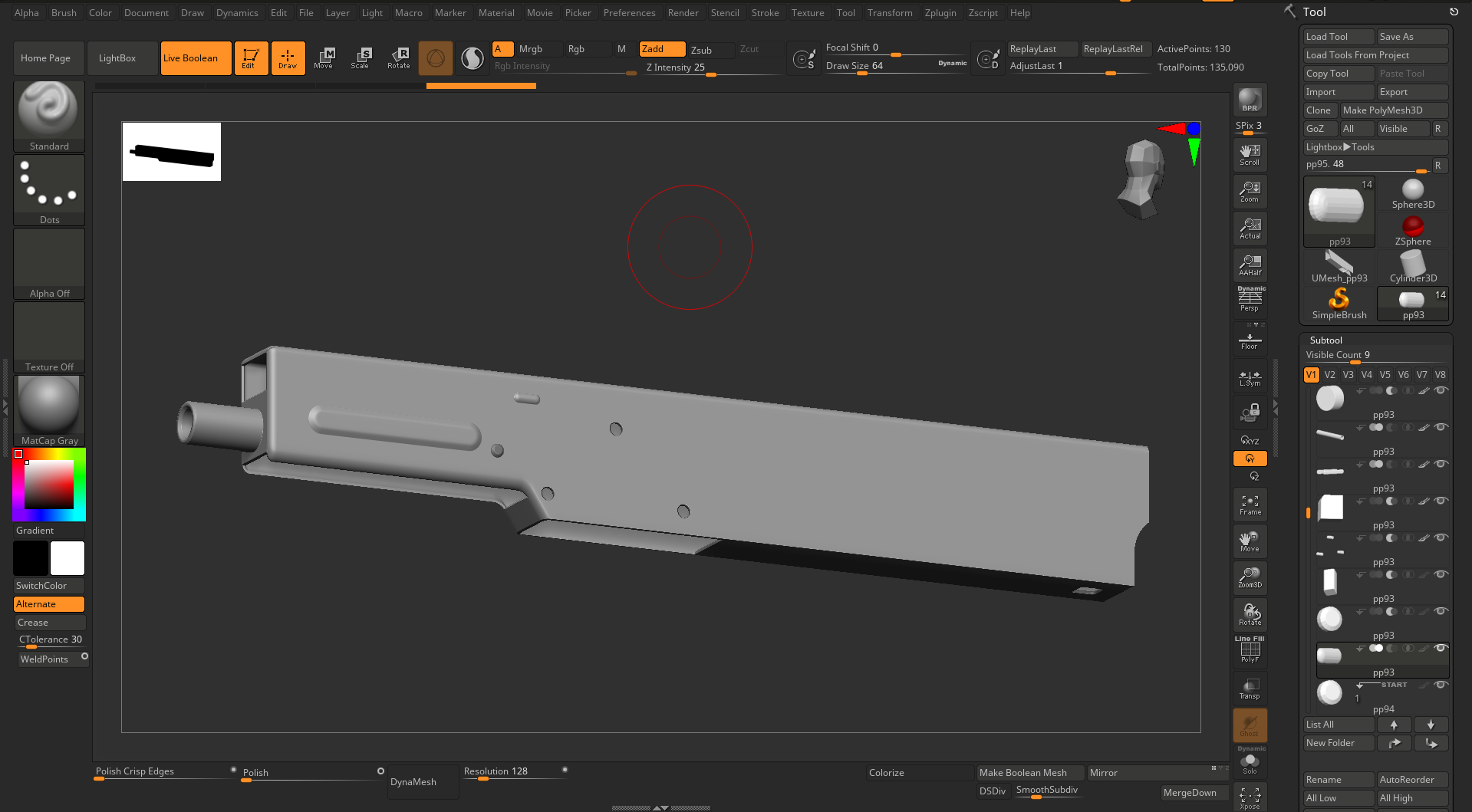This screenshot has height=812, width=1472.
Task: Click the BPR render icon
Action: pos(1250,100)
